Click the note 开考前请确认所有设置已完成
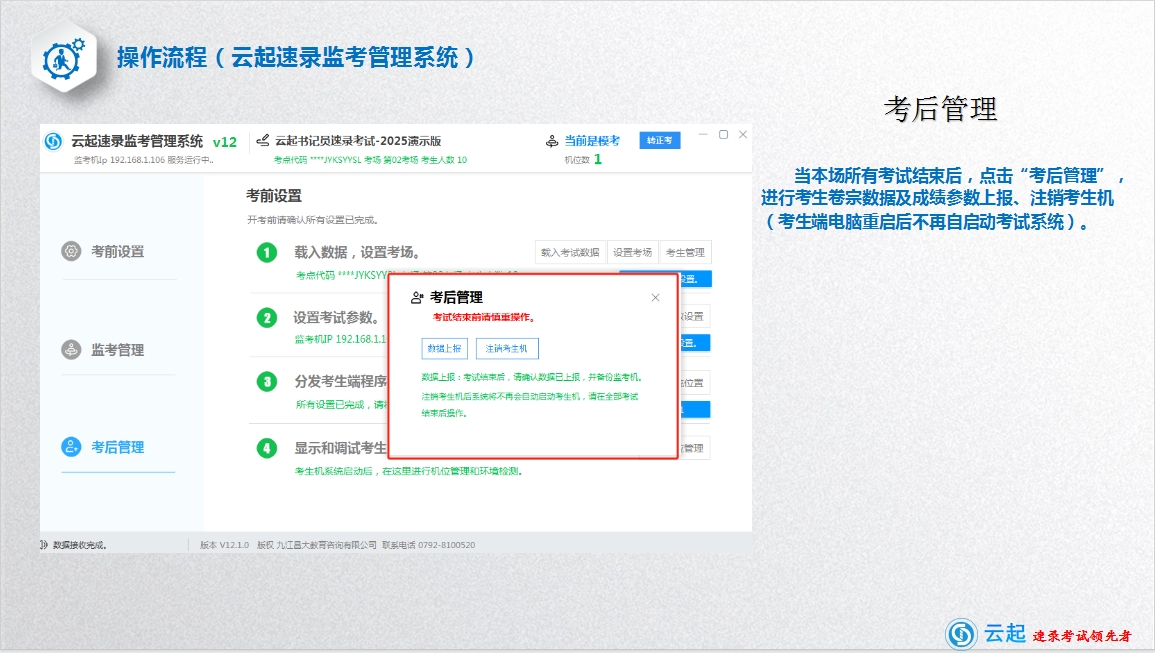The width and height of the screenshot is (1155, 653). (x=312, y=220)
